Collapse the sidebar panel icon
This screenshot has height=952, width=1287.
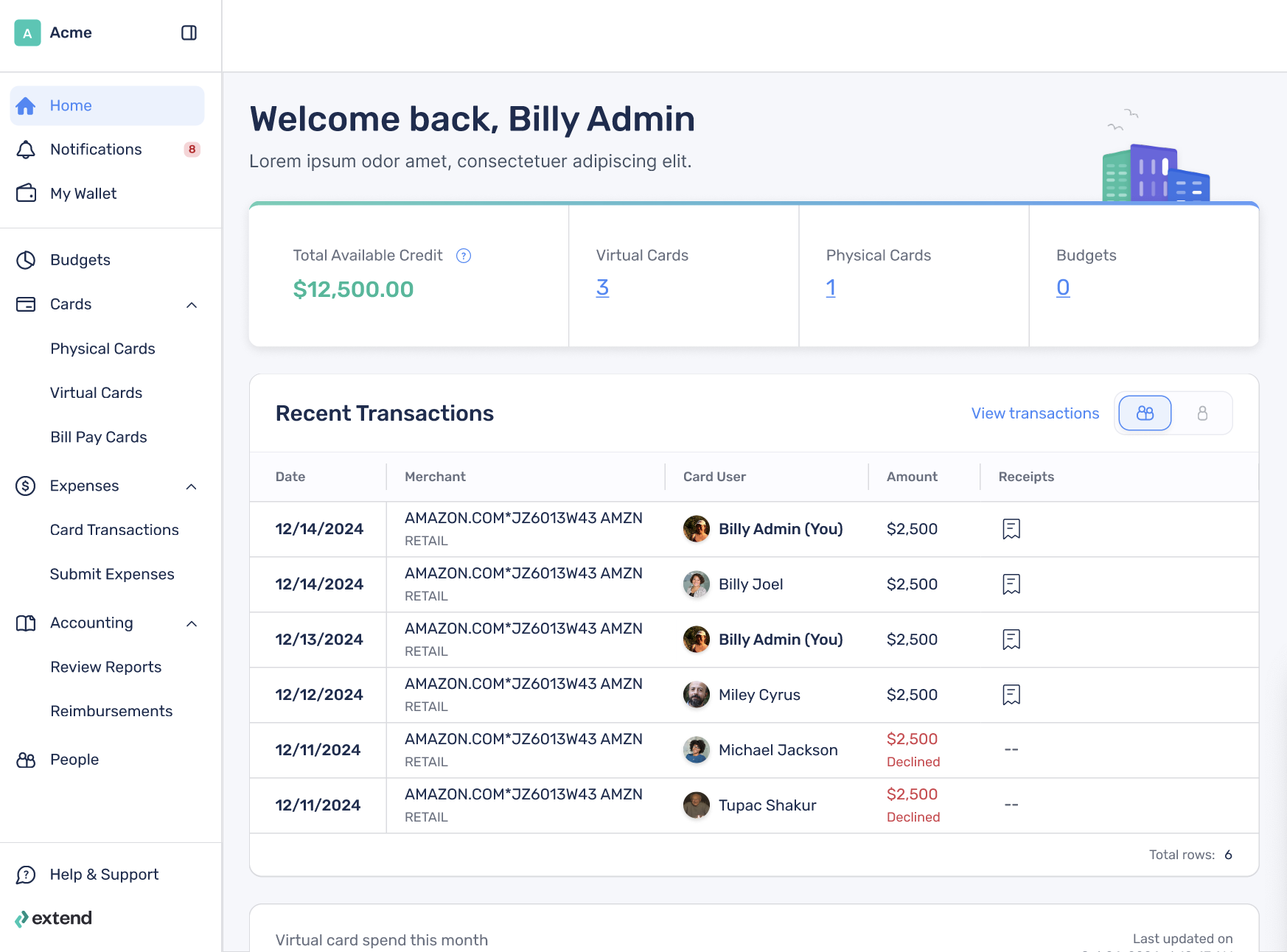click(x=189, y=32)
